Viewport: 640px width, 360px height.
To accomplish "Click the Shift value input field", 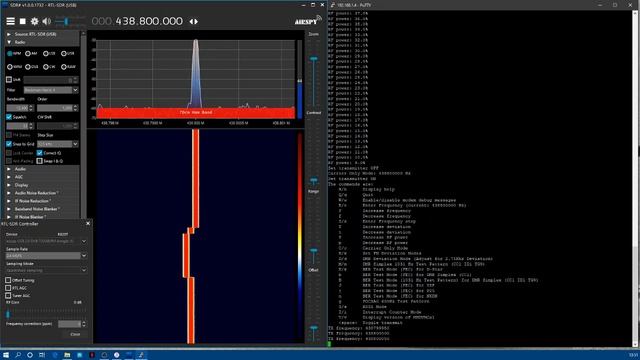I will tap(50, 80).
